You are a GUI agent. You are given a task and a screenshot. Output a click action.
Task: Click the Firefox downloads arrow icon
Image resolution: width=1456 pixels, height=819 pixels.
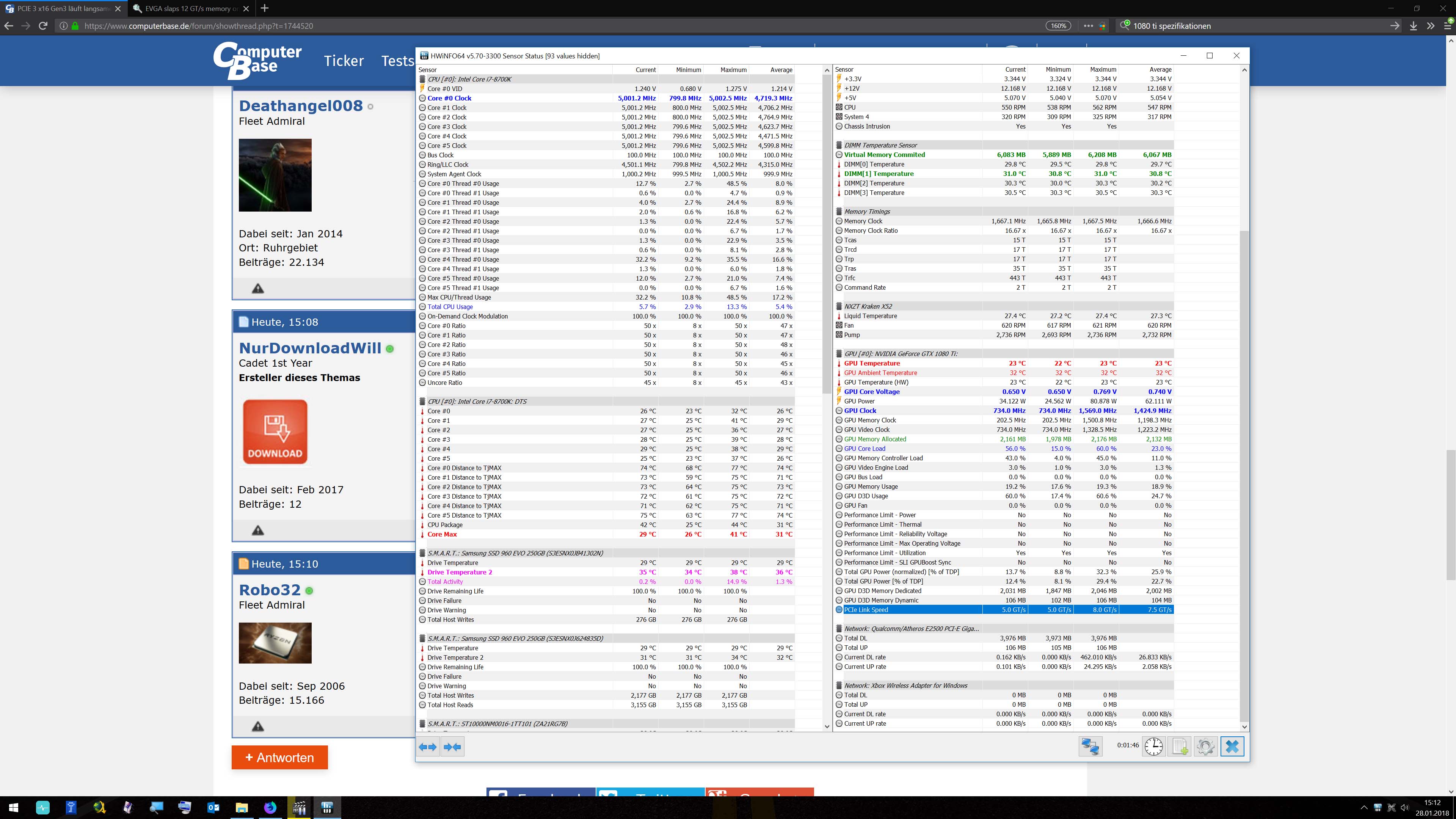pos(1413,26)
